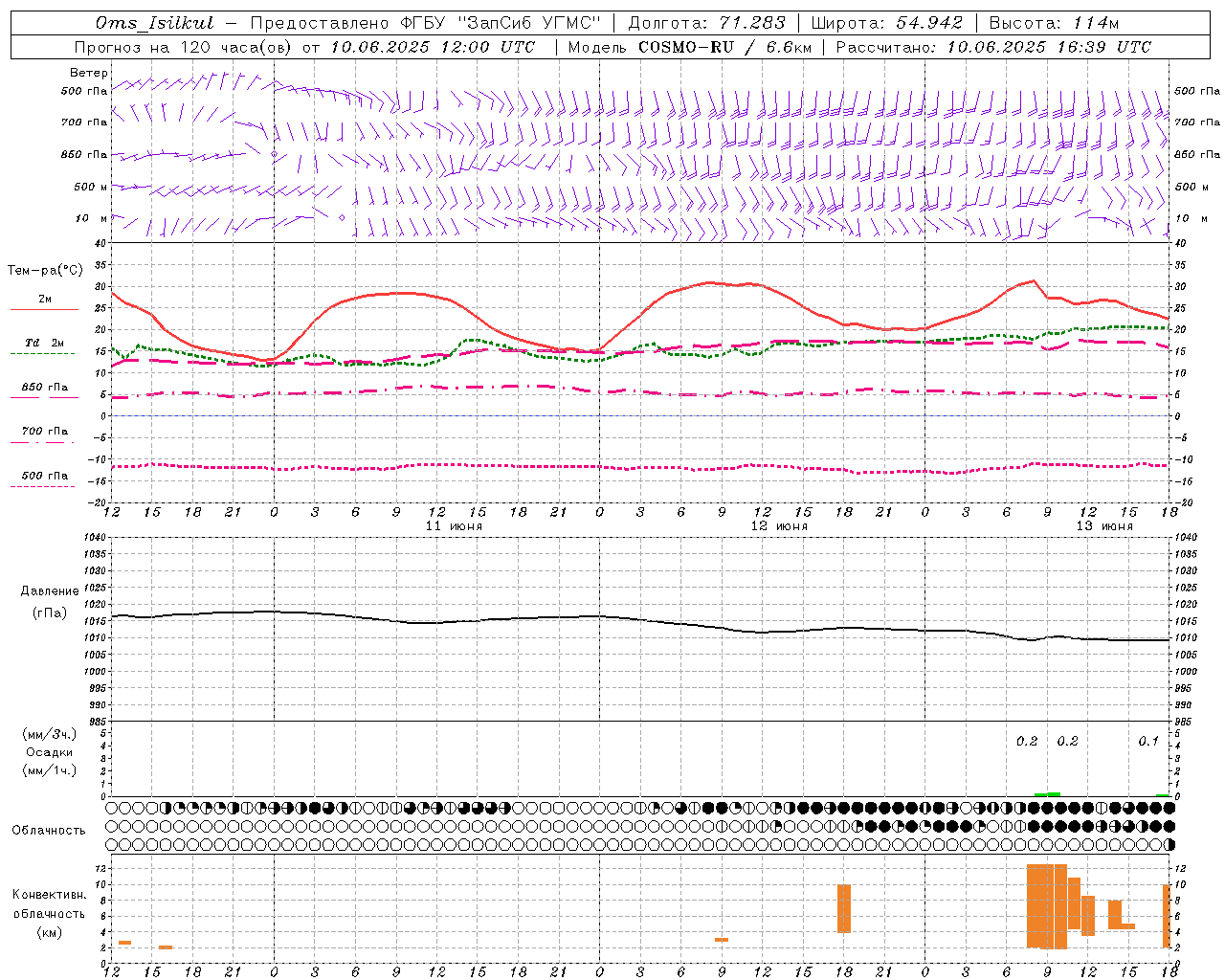The image size is (1225, 980).
Task: Click the Рассчитано: 10.06.2025 16:39 UTC timestamp
Action: tap(993, 47)
